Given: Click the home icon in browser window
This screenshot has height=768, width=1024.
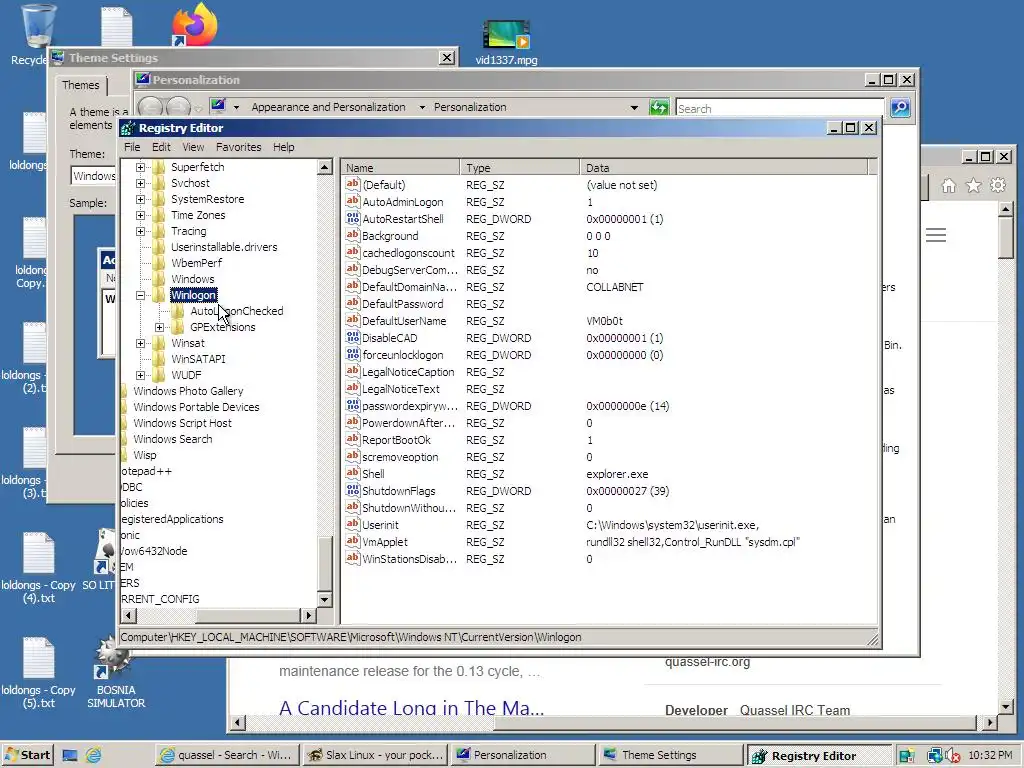Looking at the screenshot, I should (x=948, y=186).
